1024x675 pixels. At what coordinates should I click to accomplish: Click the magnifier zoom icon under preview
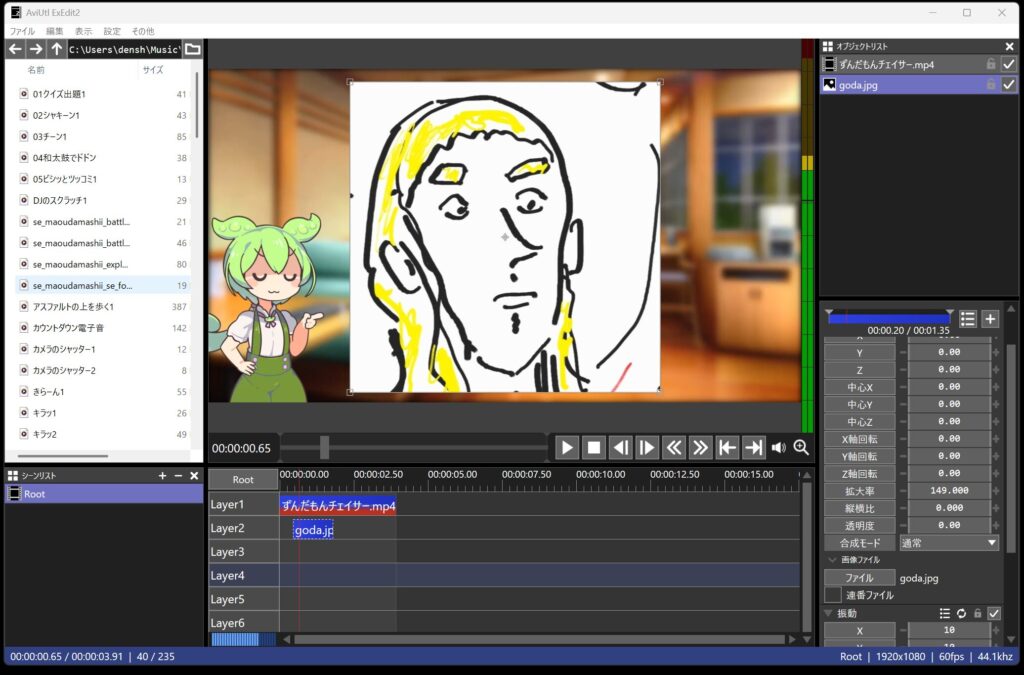coord(801,448)
